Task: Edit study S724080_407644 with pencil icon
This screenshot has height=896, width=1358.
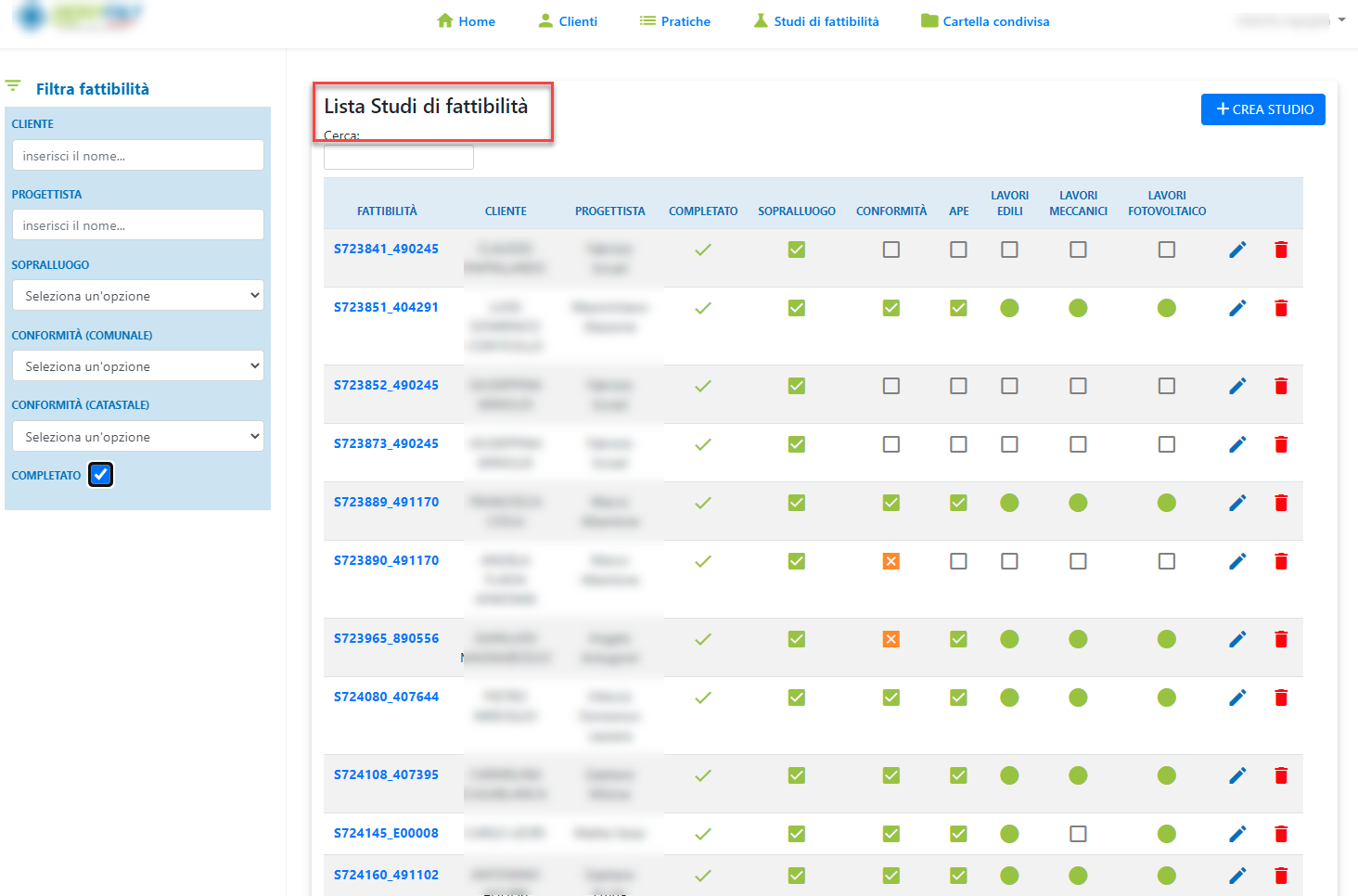Action: pyautogui.click(x=1237, y=698)
